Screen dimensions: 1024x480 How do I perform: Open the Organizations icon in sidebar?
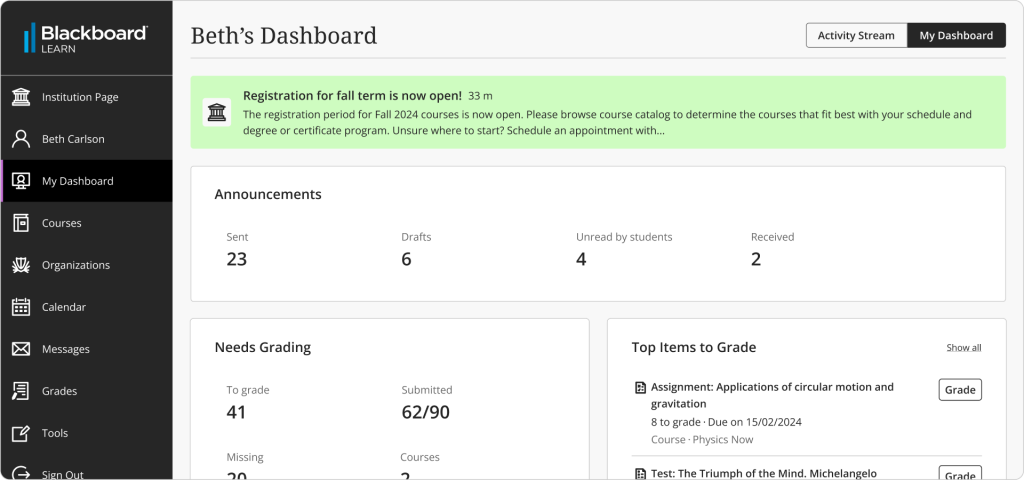[x=21, y=265]
